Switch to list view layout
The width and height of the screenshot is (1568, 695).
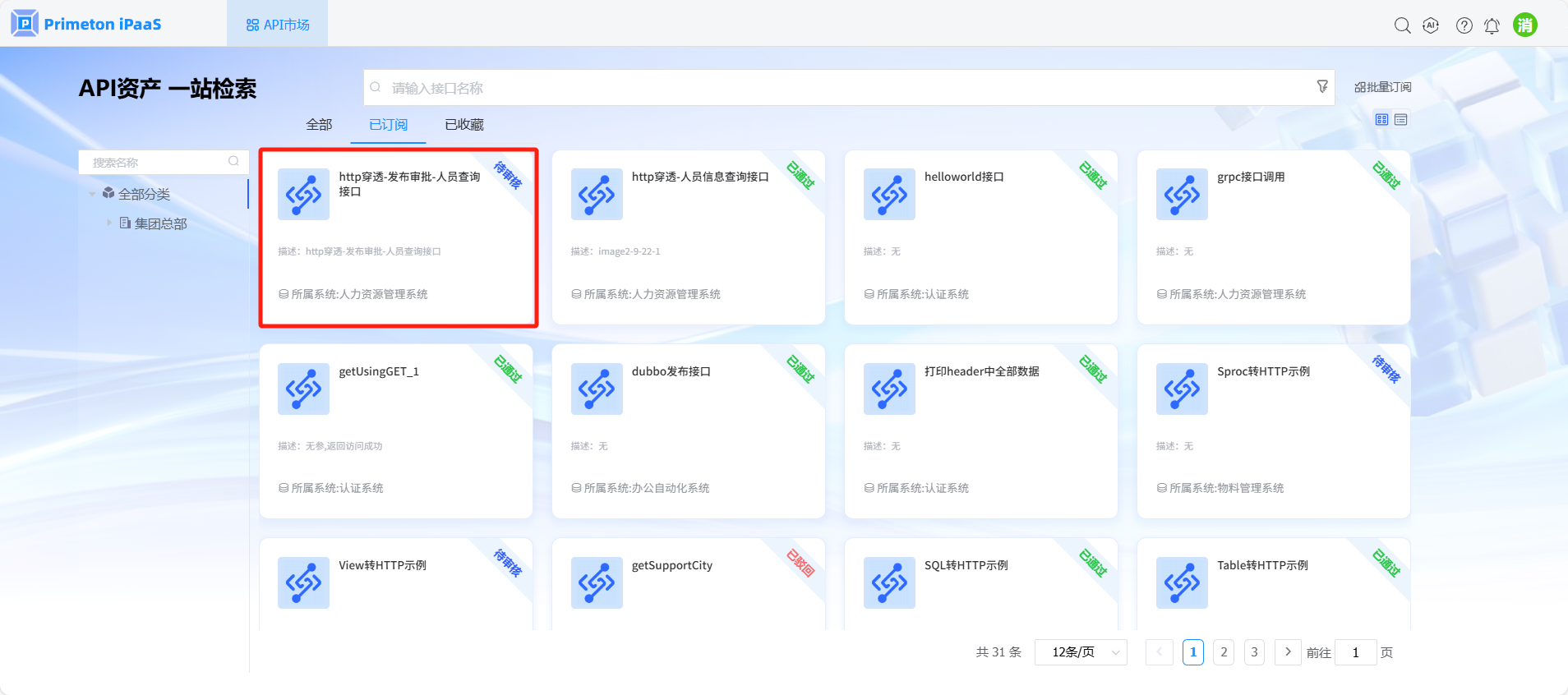1401,120
